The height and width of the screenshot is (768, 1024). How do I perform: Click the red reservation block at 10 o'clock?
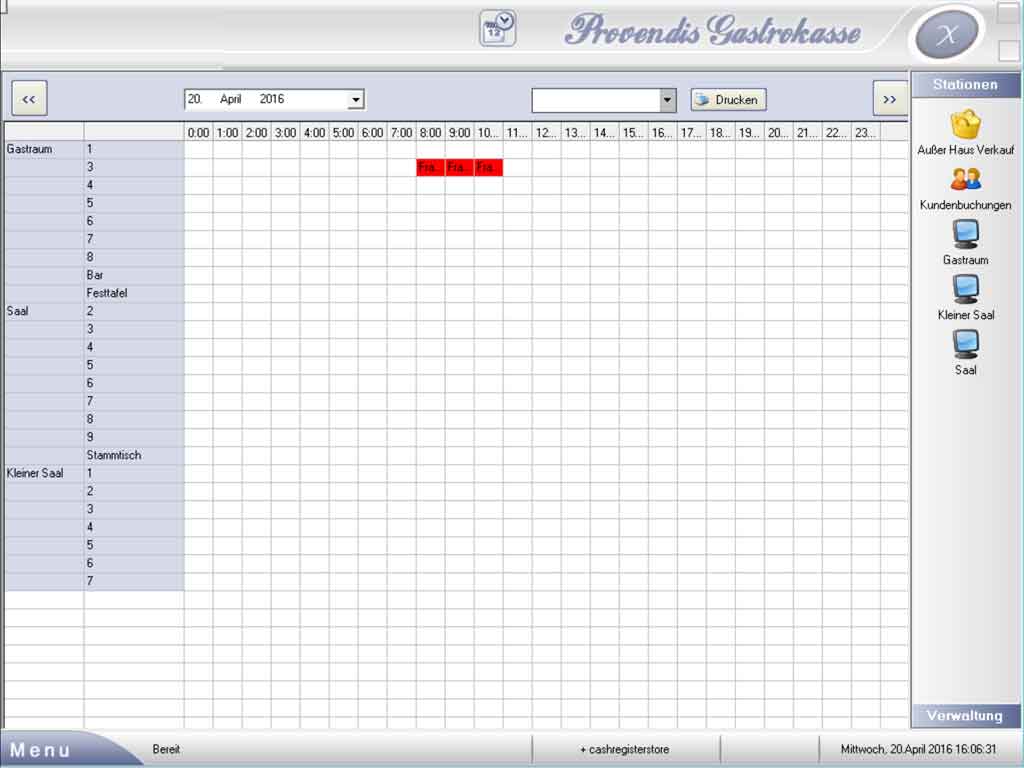tap(488, 167)
